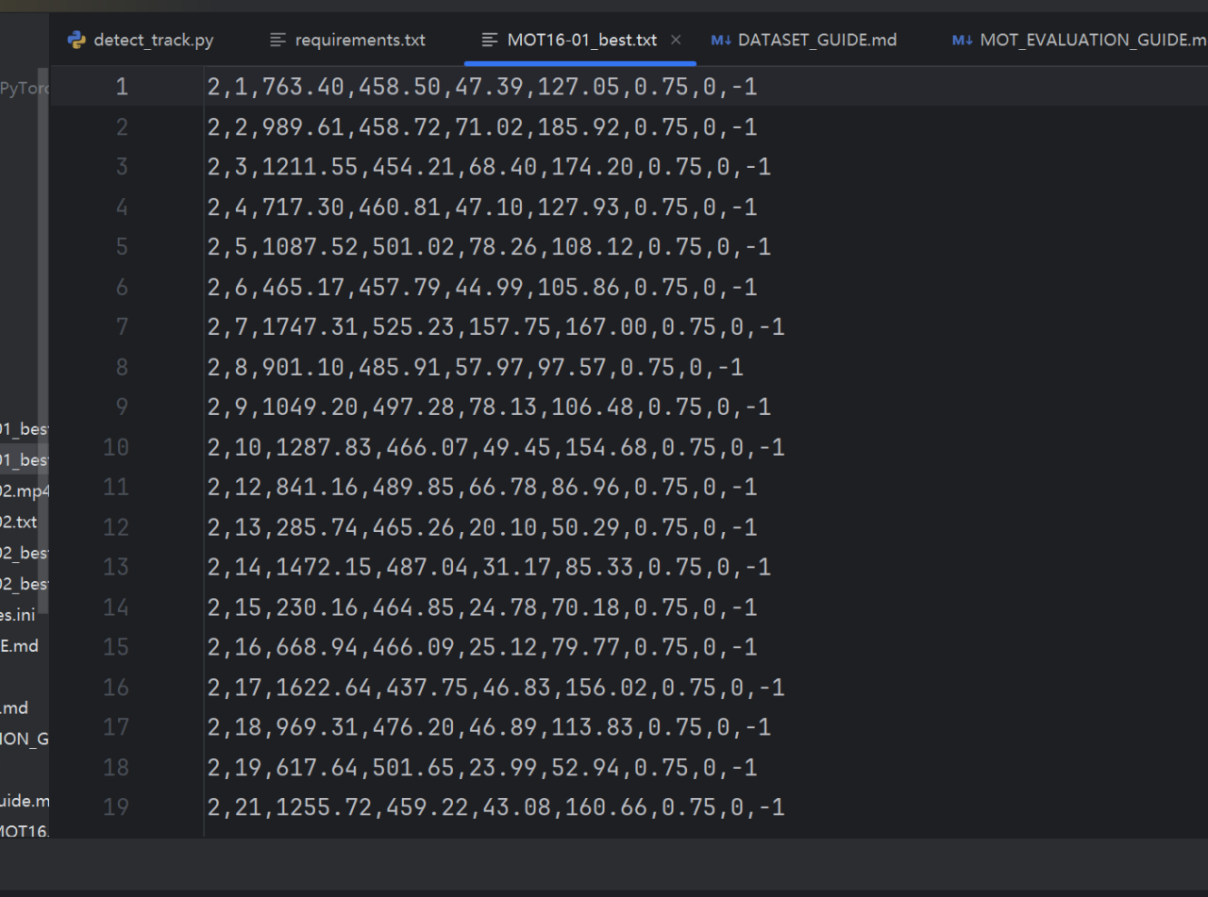The width and height of the screenshot is (1208, 897).
Task: Click the Python icon on detect_track.py tab
Action: 76,40
